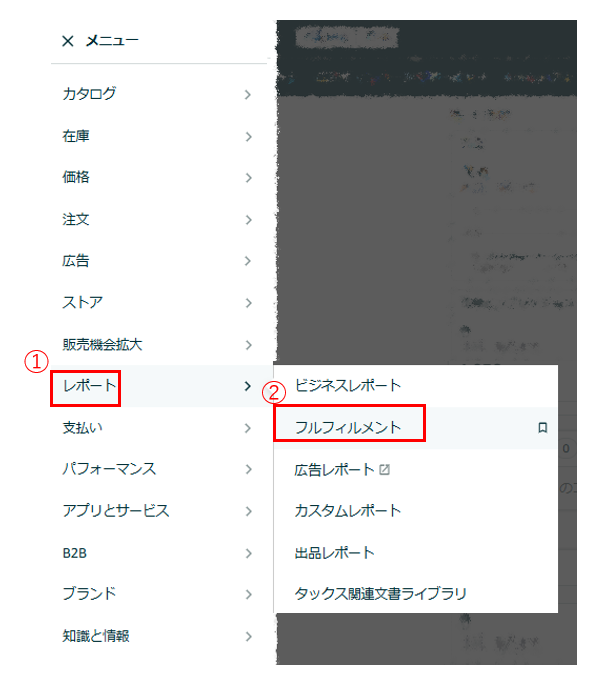The image size is (603, 683).
Task: Expand the 在庫 chevron arrow
Action: [248, 137]
